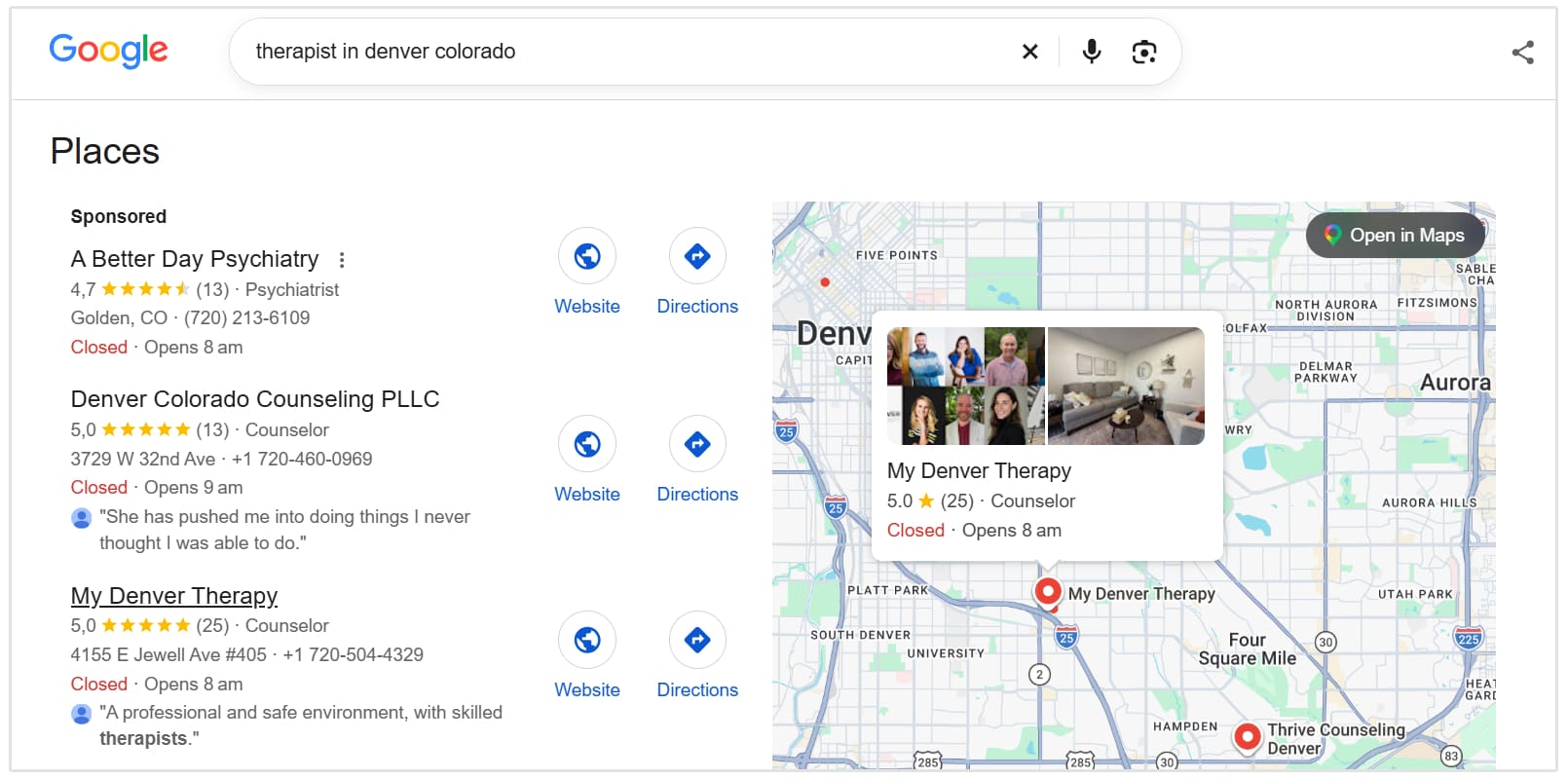The height and width of the screenshot is (779, 1568).
Task: Click the office room photo in map card
Action: pos(1126,386)
